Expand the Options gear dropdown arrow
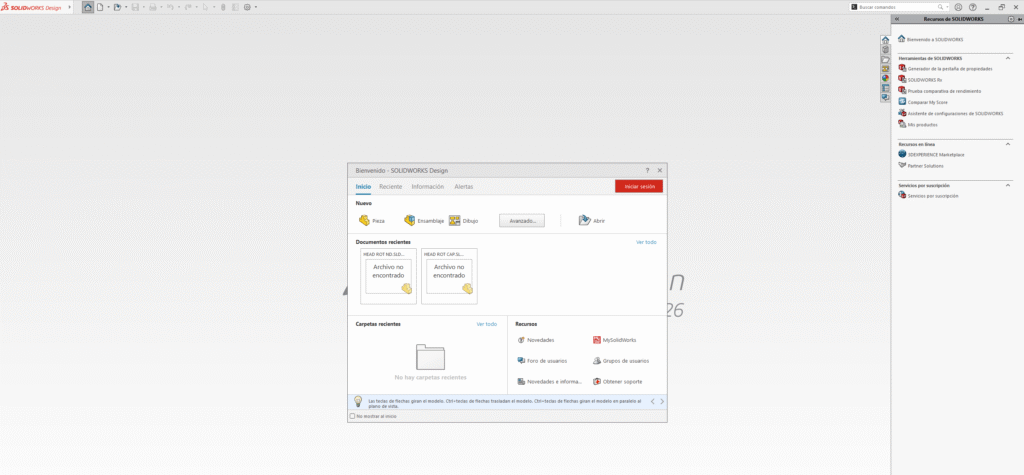 click(x=255, y=7)
